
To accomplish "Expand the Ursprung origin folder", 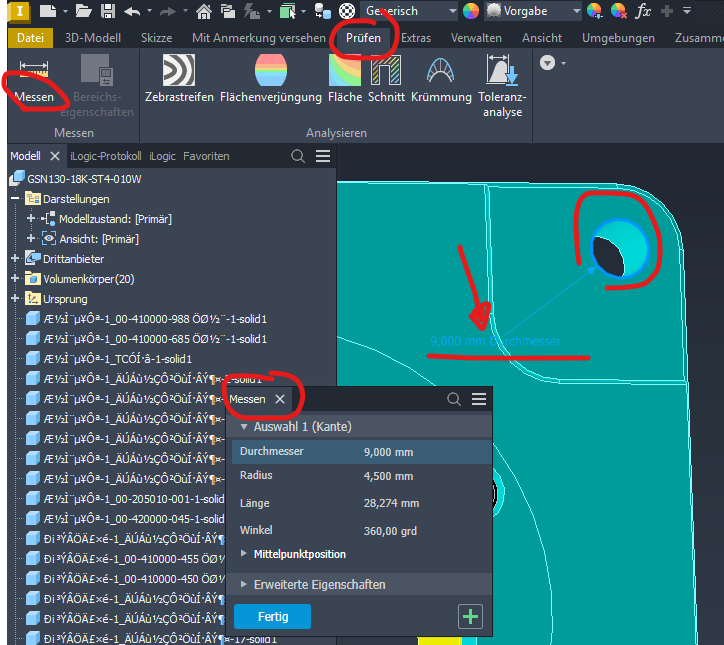I will [x=15, y=298].
